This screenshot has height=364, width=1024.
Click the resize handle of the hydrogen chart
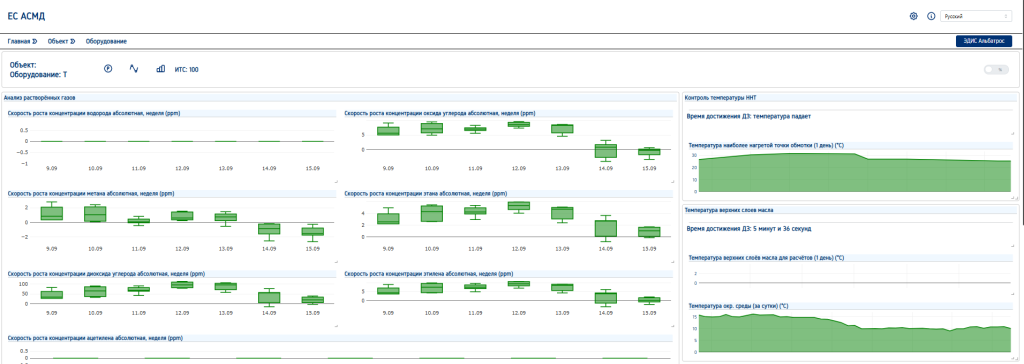tap(336, 181)
